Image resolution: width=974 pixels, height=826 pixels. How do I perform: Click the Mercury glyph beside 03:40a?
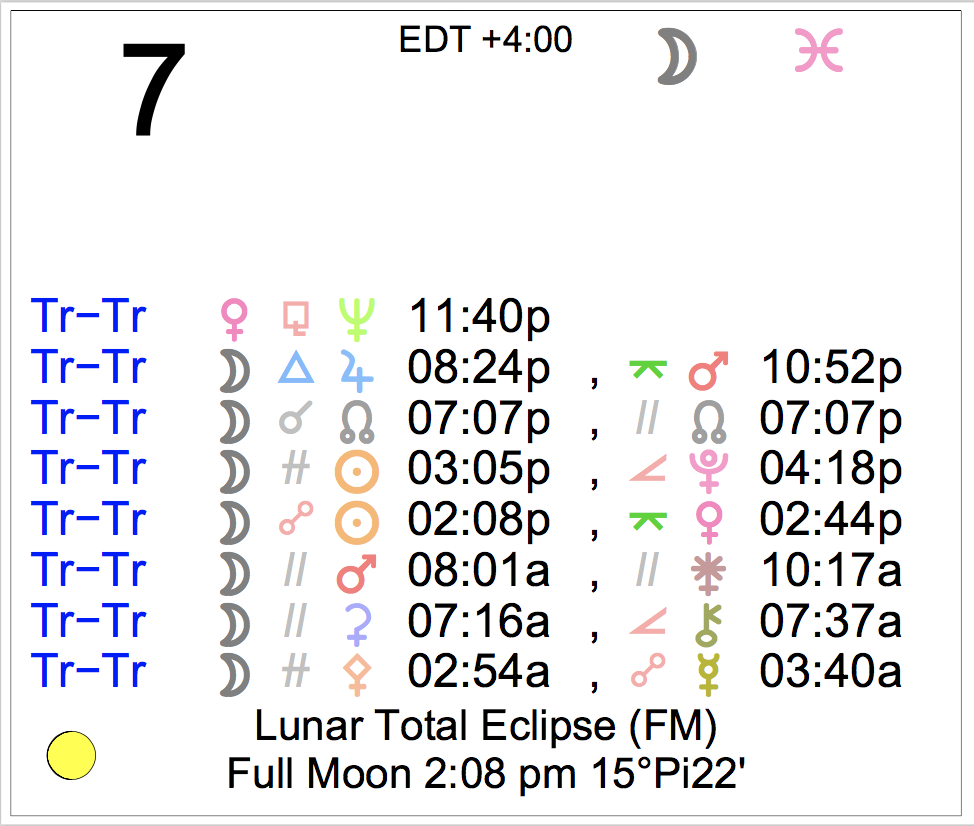click(x=709, y=673)
